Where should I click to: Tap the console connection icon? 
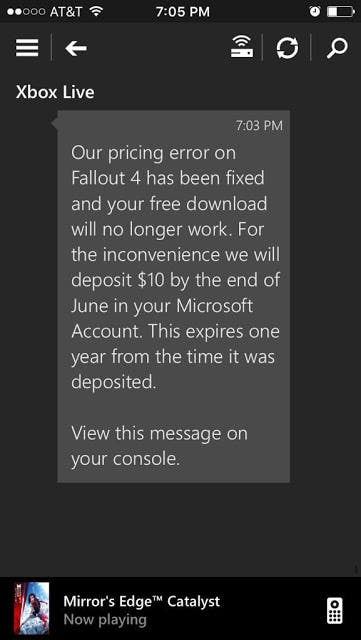[x=242, y=47]
